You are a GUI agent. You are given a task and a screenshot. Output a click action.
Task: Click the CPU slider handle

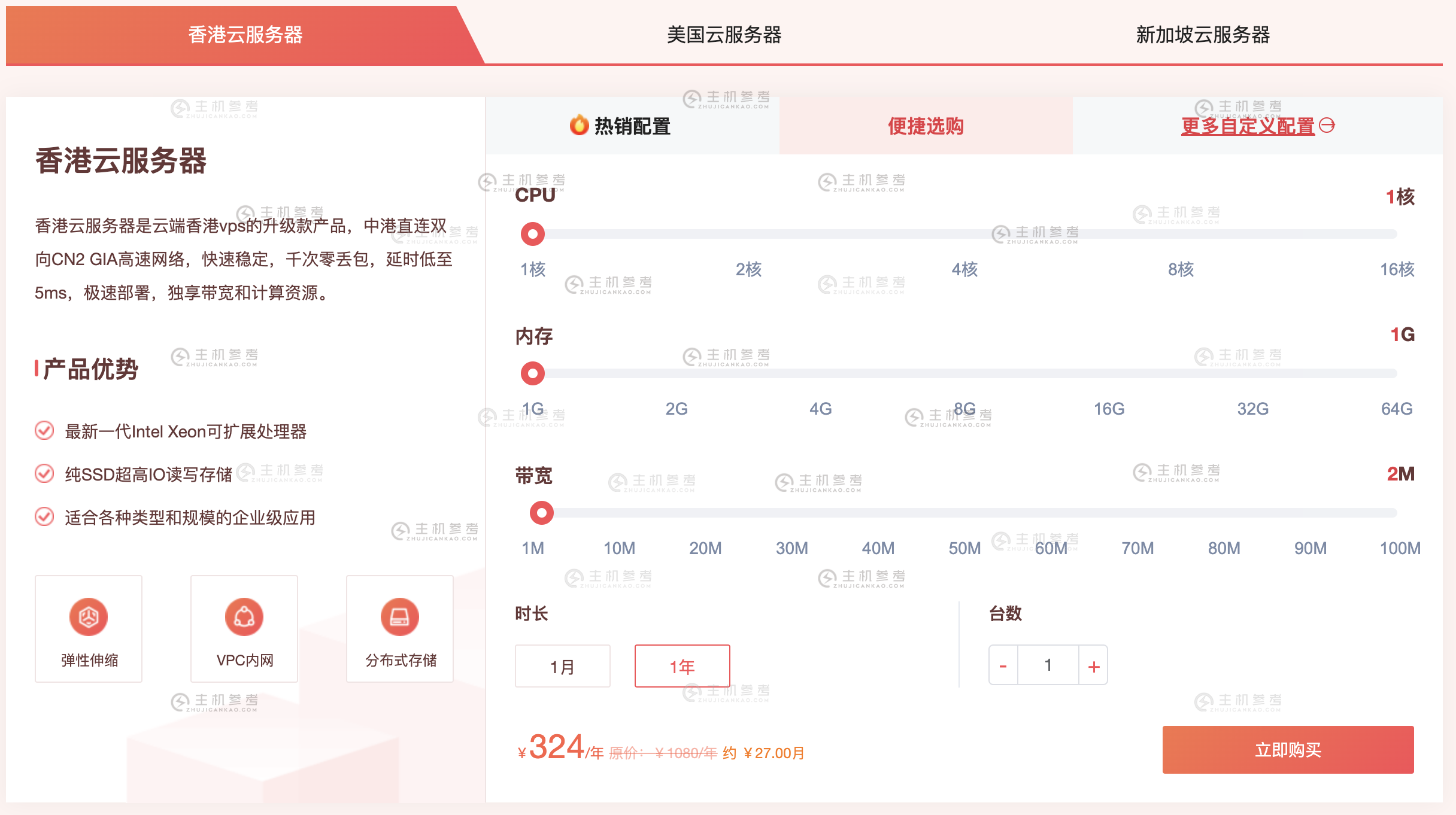click(x=532, y=235)
